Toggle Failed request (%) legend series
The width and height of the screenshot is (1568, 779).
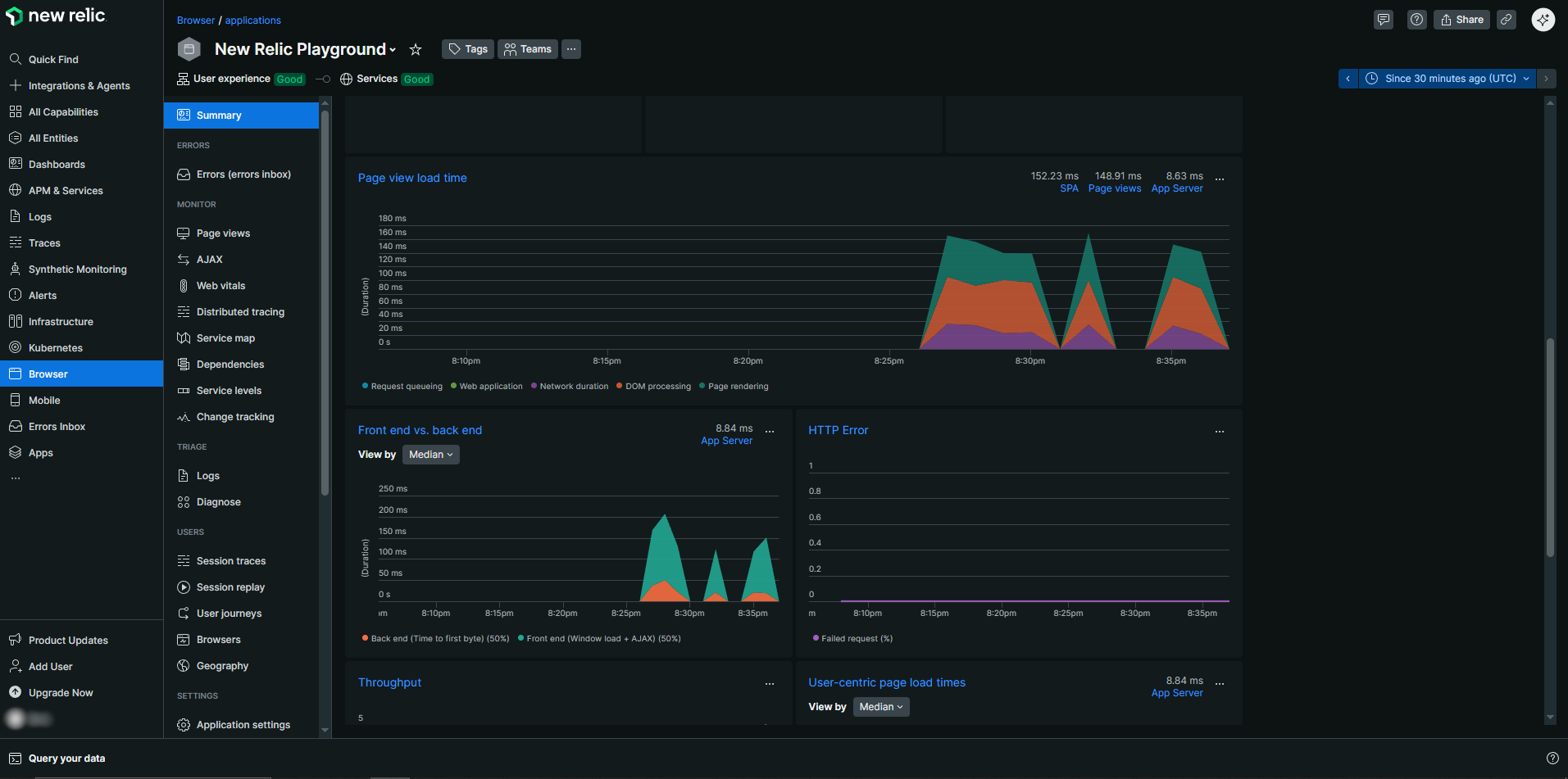pos(857,639)
